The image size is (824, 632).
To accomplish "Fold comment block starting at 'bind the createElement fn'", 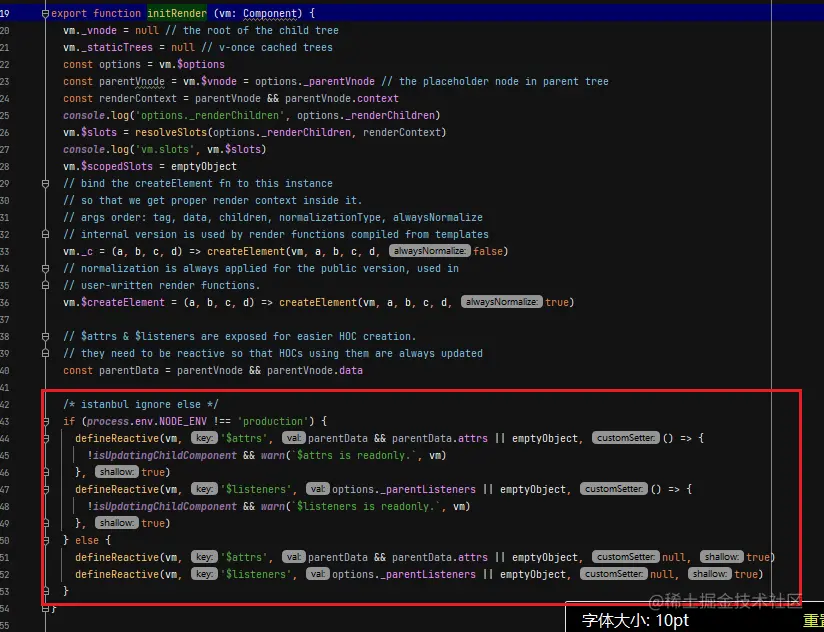I will tap(45, 184).
